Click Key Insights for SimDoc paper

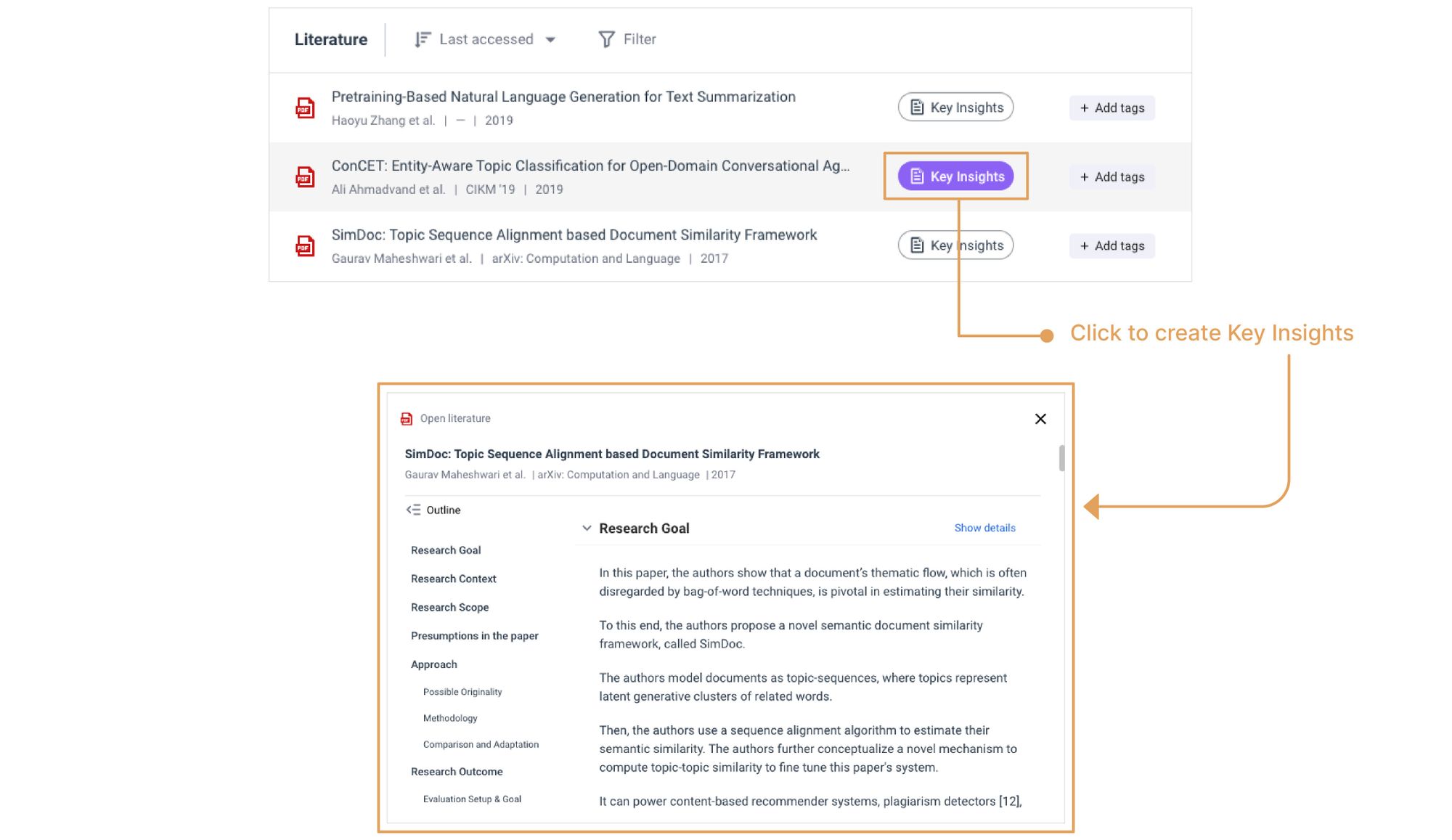[x=955, y=245]
